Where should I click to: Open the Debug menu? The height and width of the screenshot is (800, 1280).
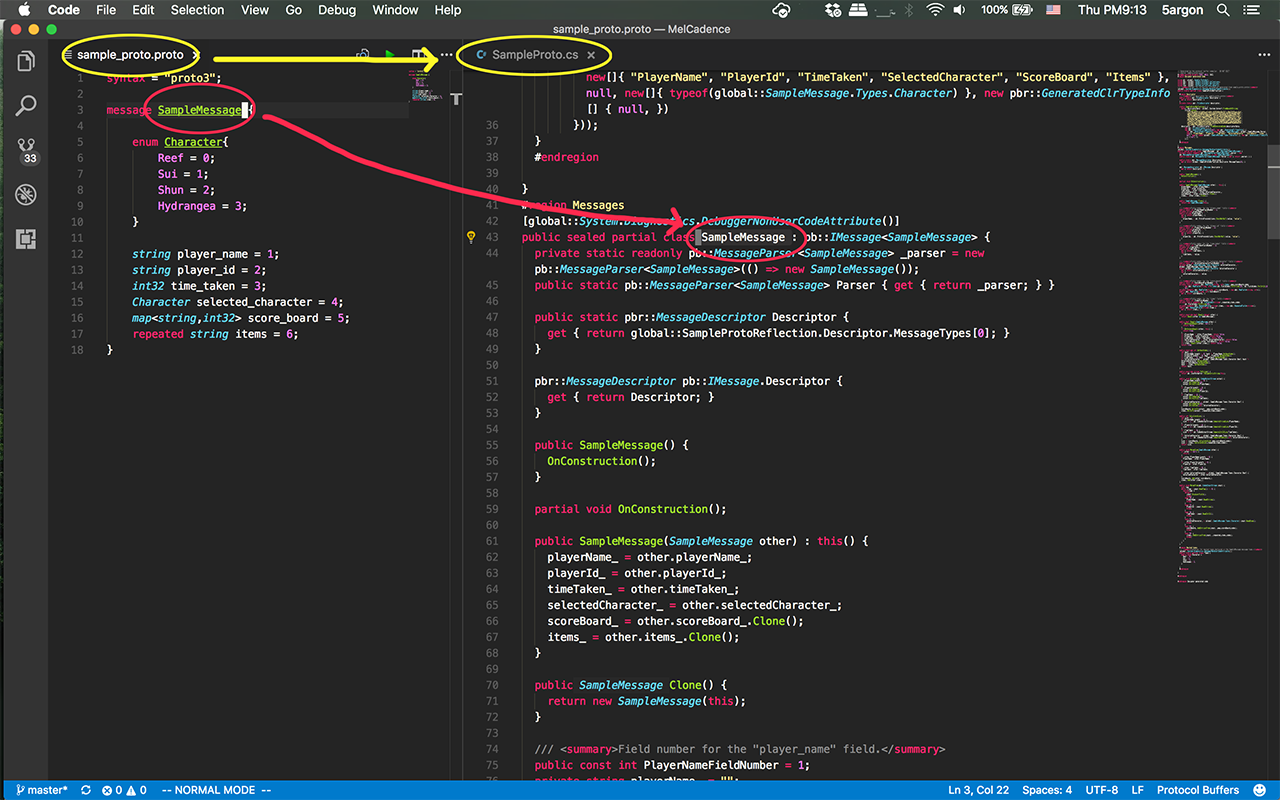pyautogui.click(x=337, y=10)
